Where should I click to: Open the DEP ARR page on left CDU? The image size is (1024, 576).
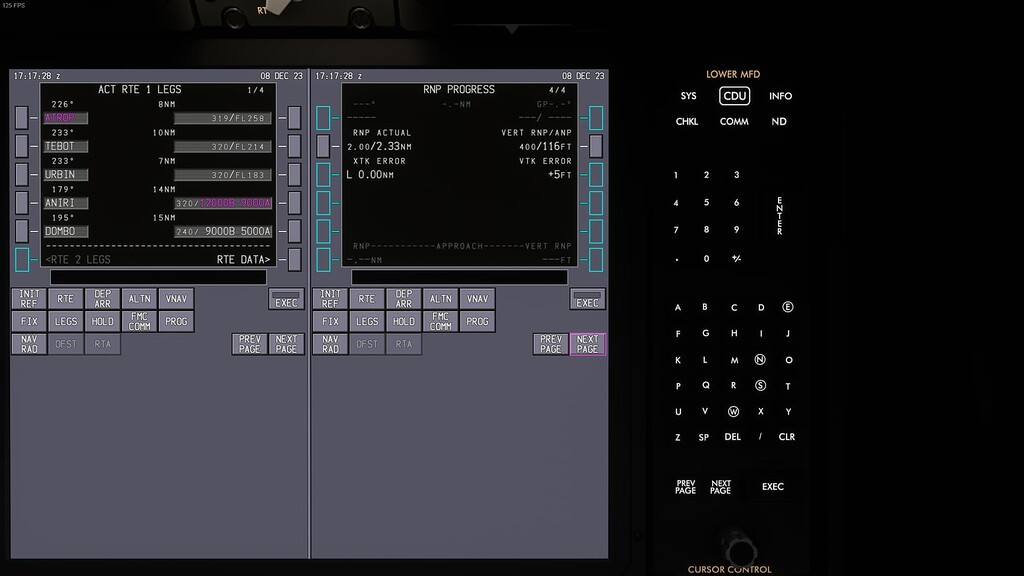click(x=103, y=296)
